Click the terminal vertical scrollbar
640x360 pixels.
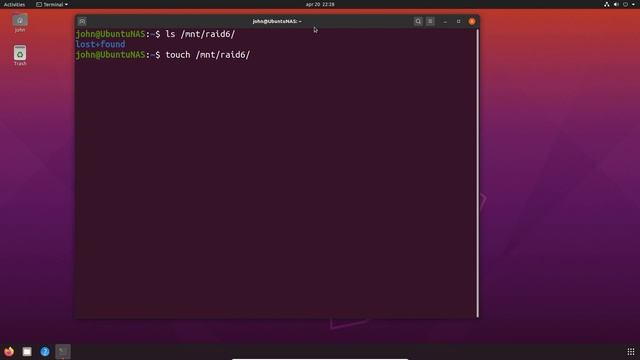pos(477,173)
